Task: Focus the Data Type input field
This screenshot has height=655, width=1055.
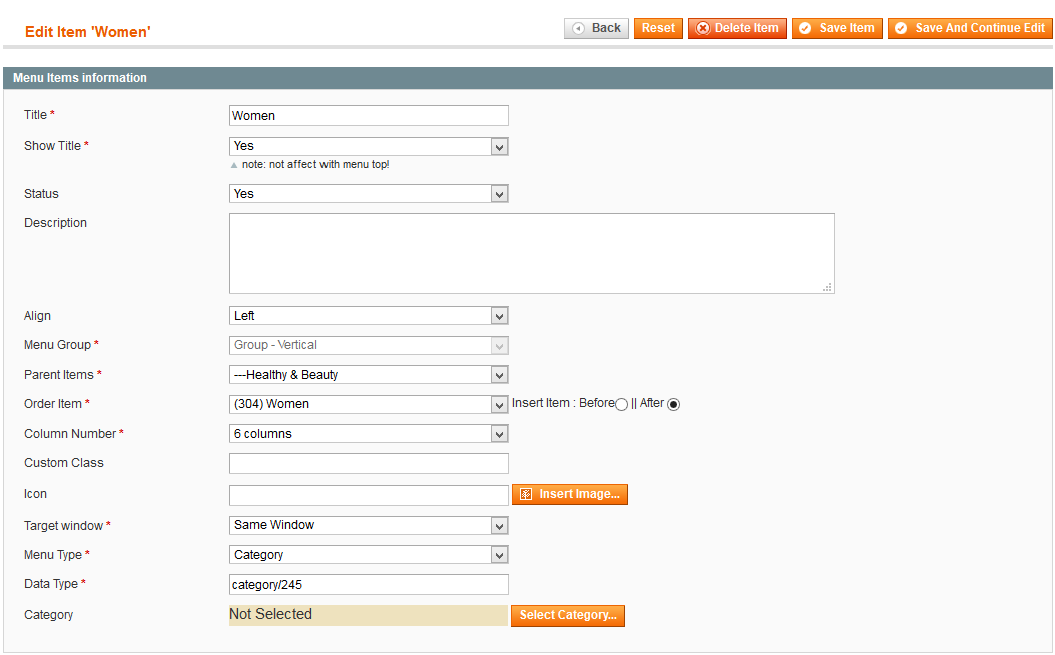Action: click(369, 584)
